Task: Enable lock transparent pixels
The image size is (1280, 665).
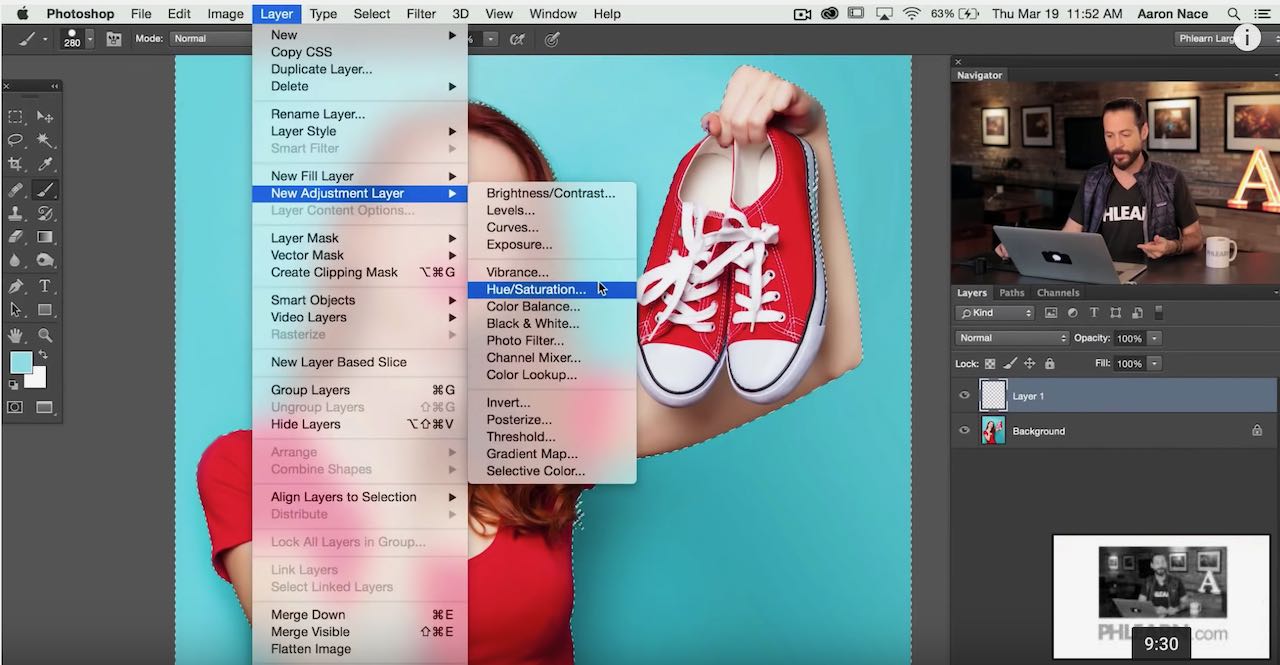Action: [990, 363]
